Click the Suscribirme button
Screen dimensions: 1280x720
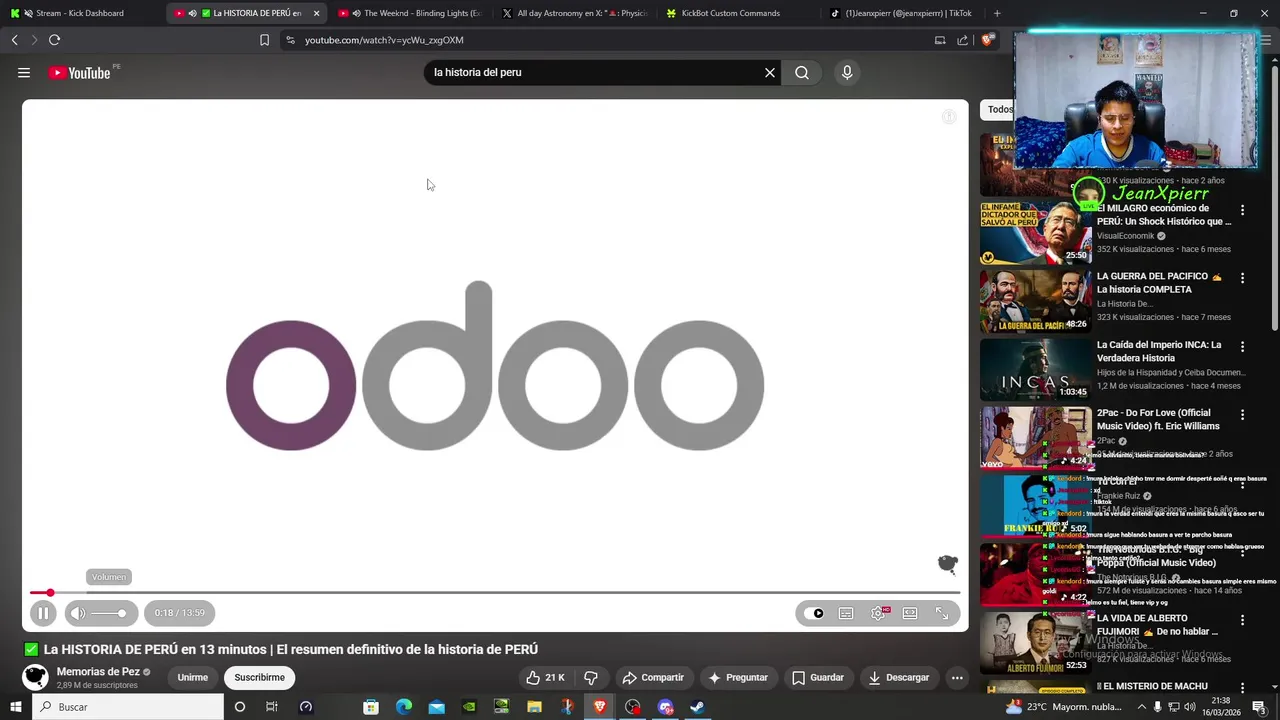pos(259,678)
